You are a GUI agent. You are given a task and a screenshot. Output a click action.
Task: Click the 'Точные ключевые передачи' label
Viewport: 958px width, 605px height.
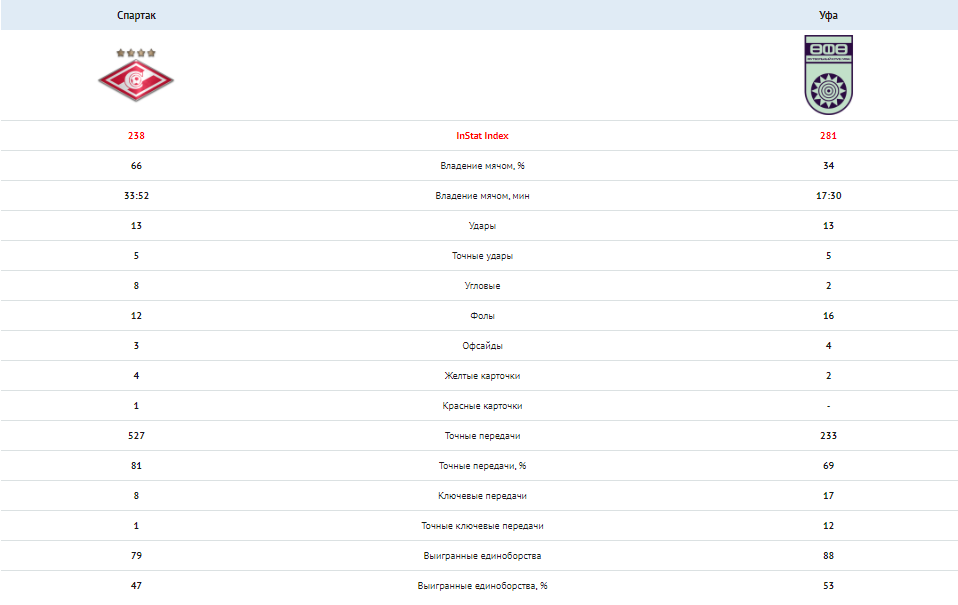point(482,525)
